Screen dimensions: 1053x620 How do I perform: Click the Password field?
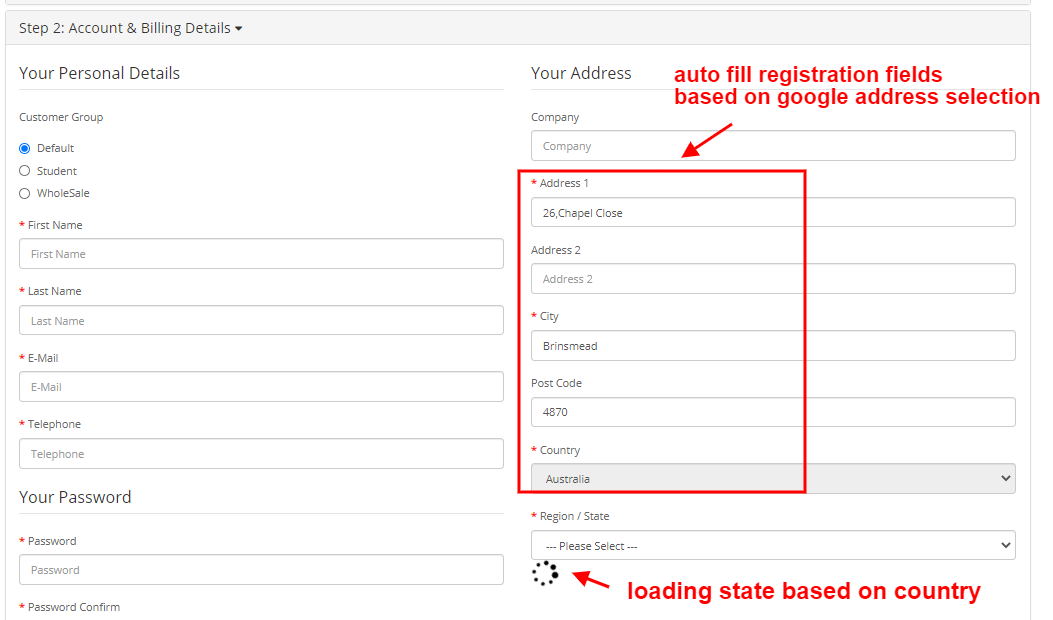[261, 570]
